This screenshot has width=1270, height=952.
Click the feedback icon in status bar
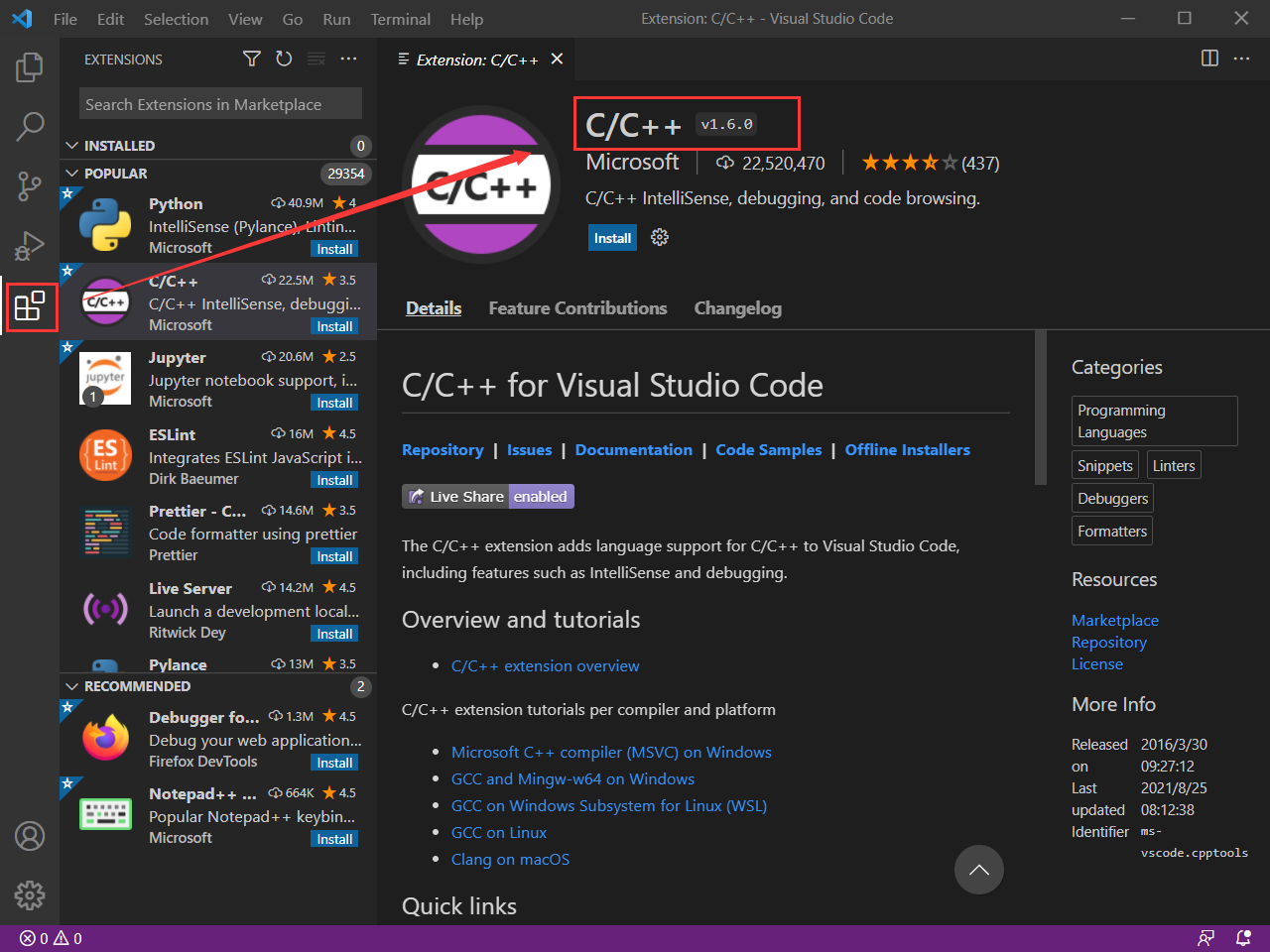(1206, 938)
